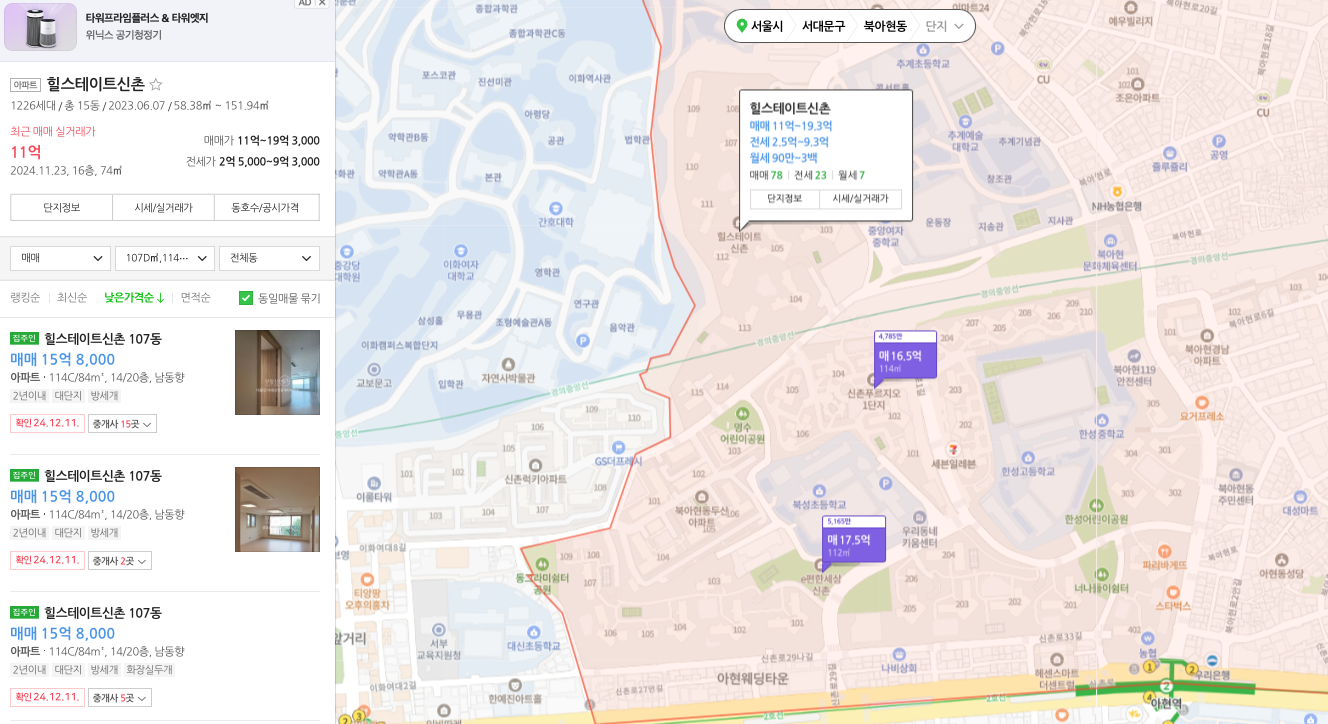Click the 아파트 category badge

coord(25,85)
